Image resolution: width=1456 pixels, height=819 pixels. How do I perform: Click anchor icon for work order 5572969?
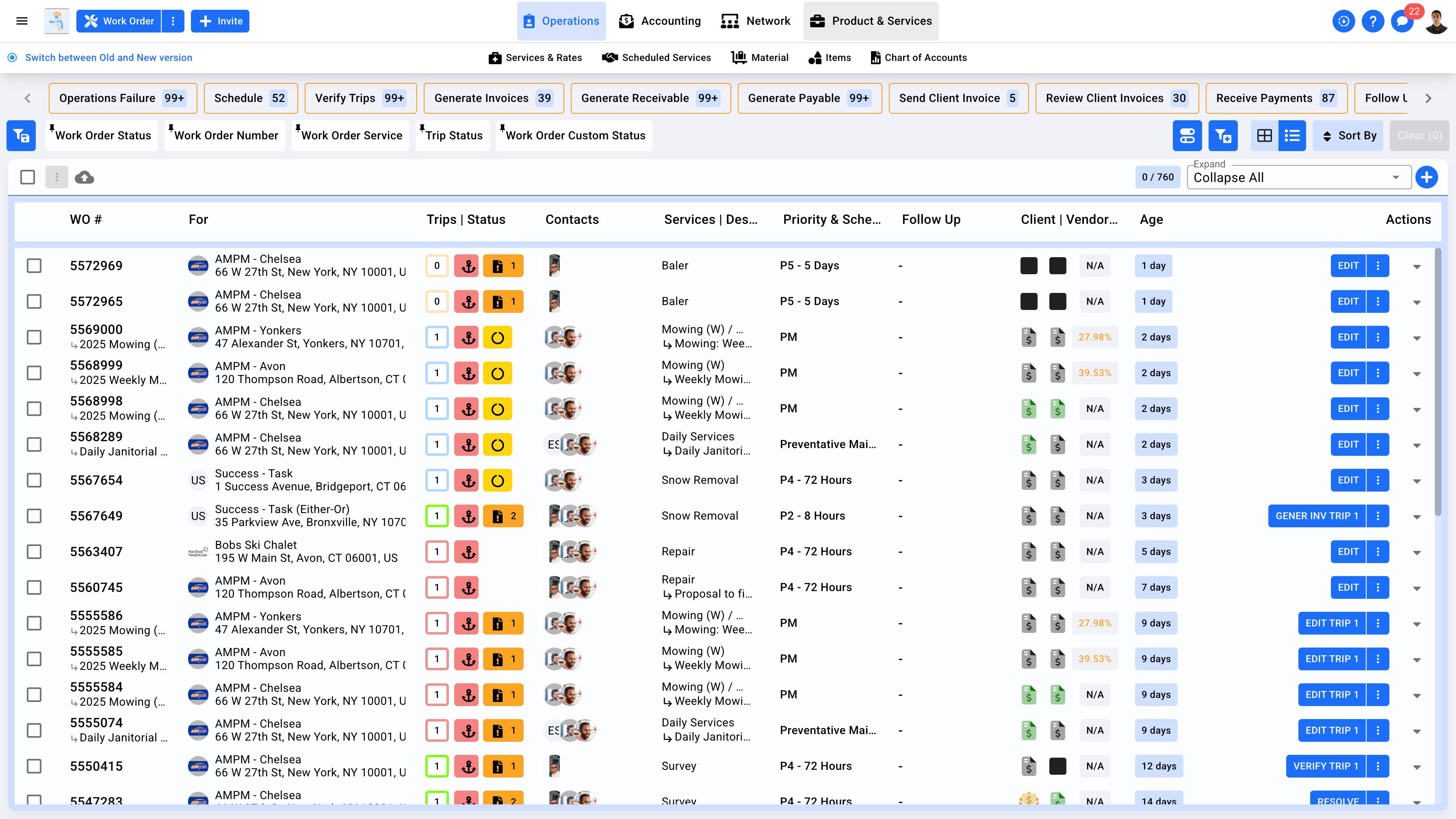(x=468, y=266)
